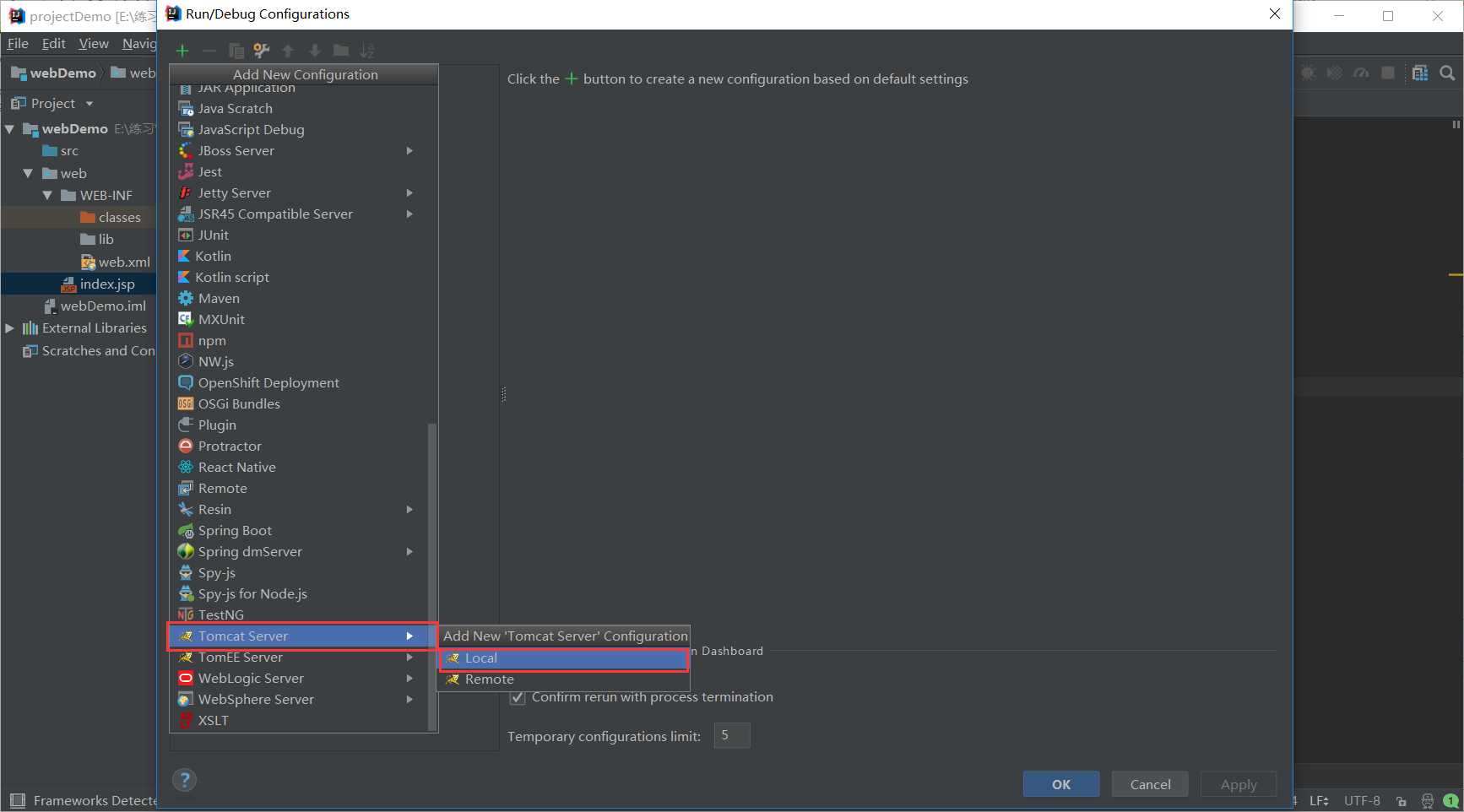Toggle Confirm rerun with process termination
Screen dimensions: 1464x812
click(518, 697)
